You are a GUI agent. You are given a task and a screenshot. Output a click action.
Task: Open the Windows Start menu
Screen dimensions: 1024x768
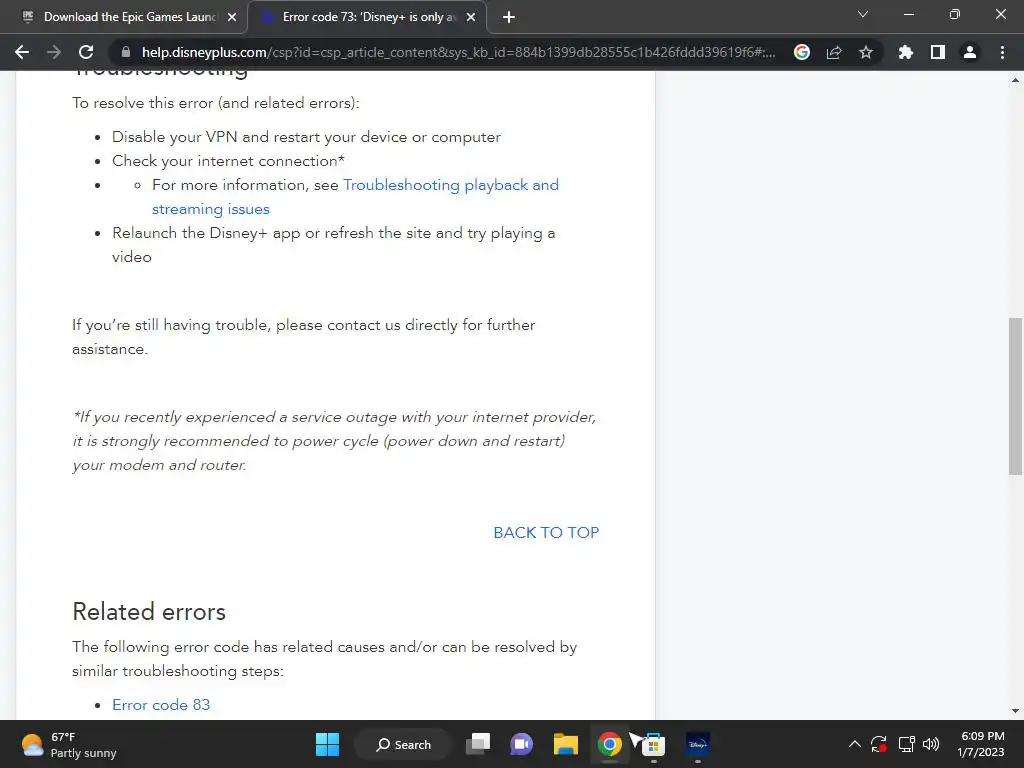(327, 744)
